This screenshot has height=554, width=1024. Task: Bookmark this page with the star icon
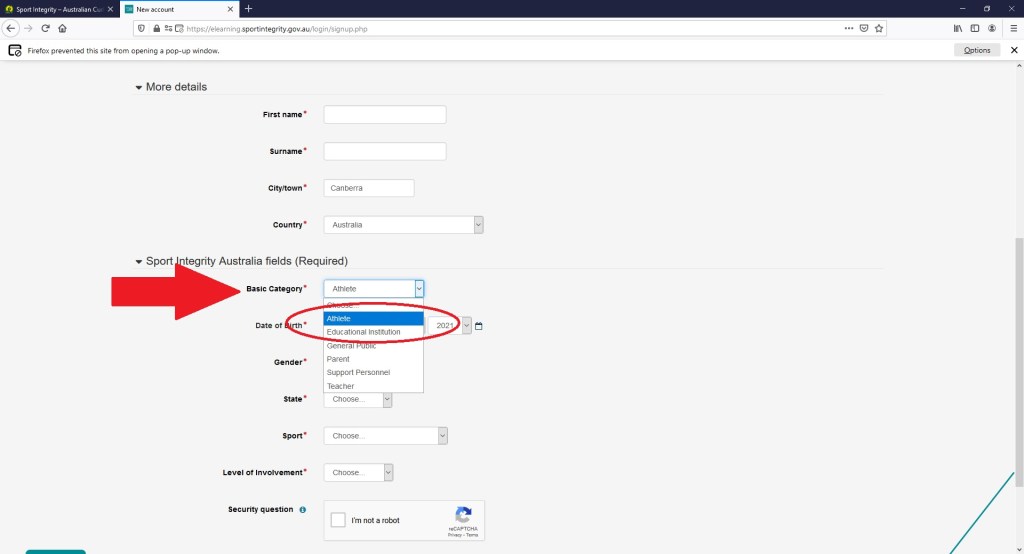click(879, 28)
